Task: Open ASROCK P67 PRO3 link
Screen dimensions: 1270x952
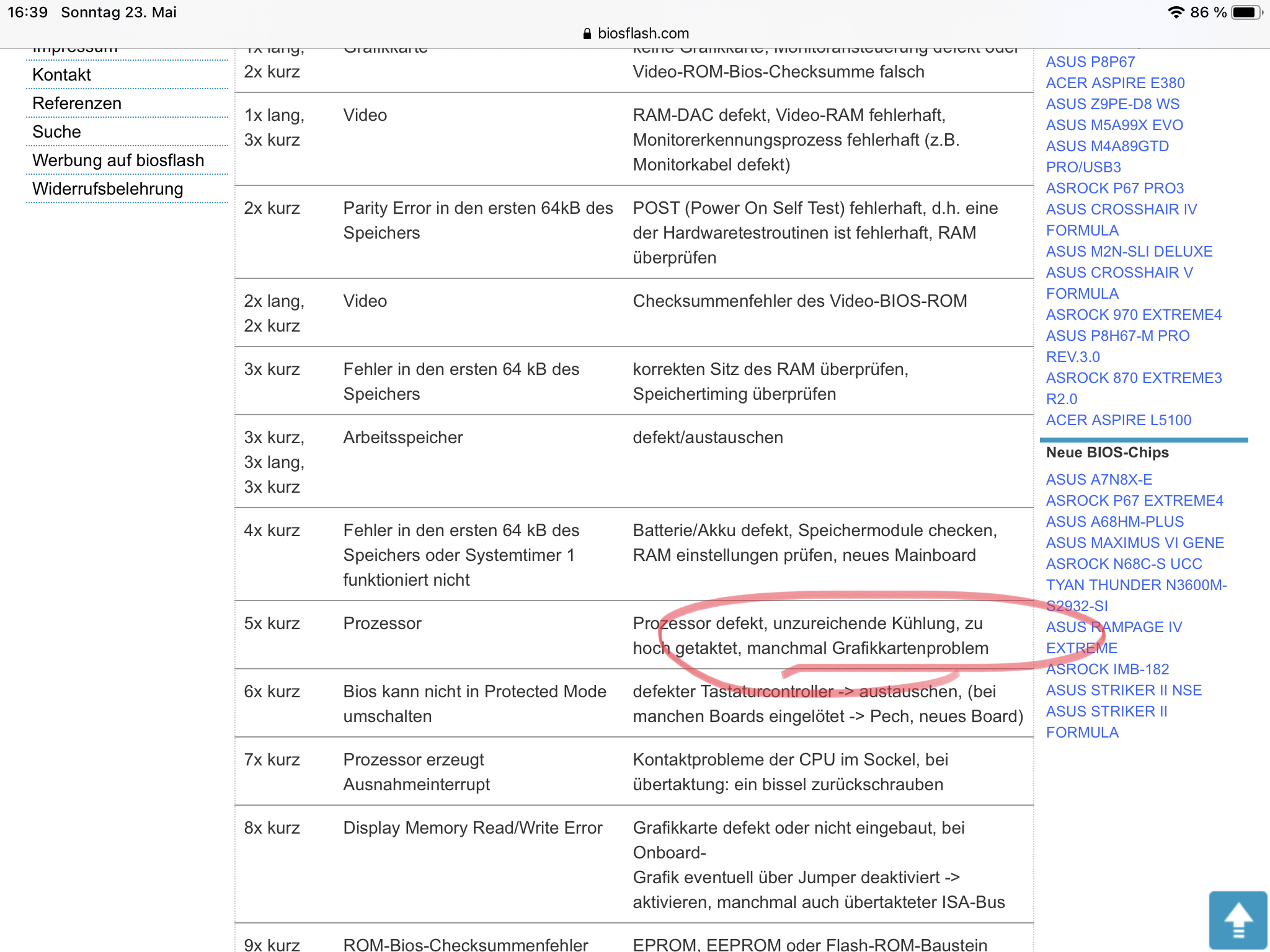Action: [x=1114, y=188]
